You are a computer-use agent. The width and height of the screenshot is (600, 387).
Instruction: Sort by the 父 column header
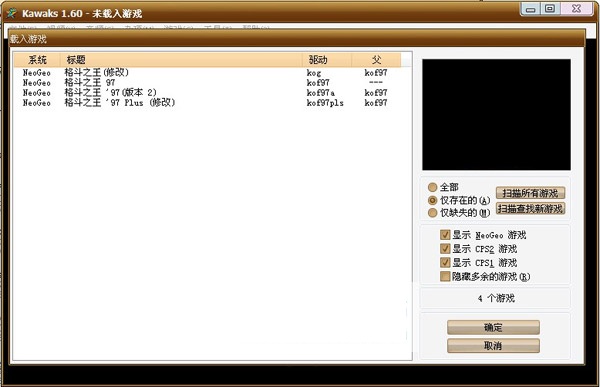(x=376, y=60)
